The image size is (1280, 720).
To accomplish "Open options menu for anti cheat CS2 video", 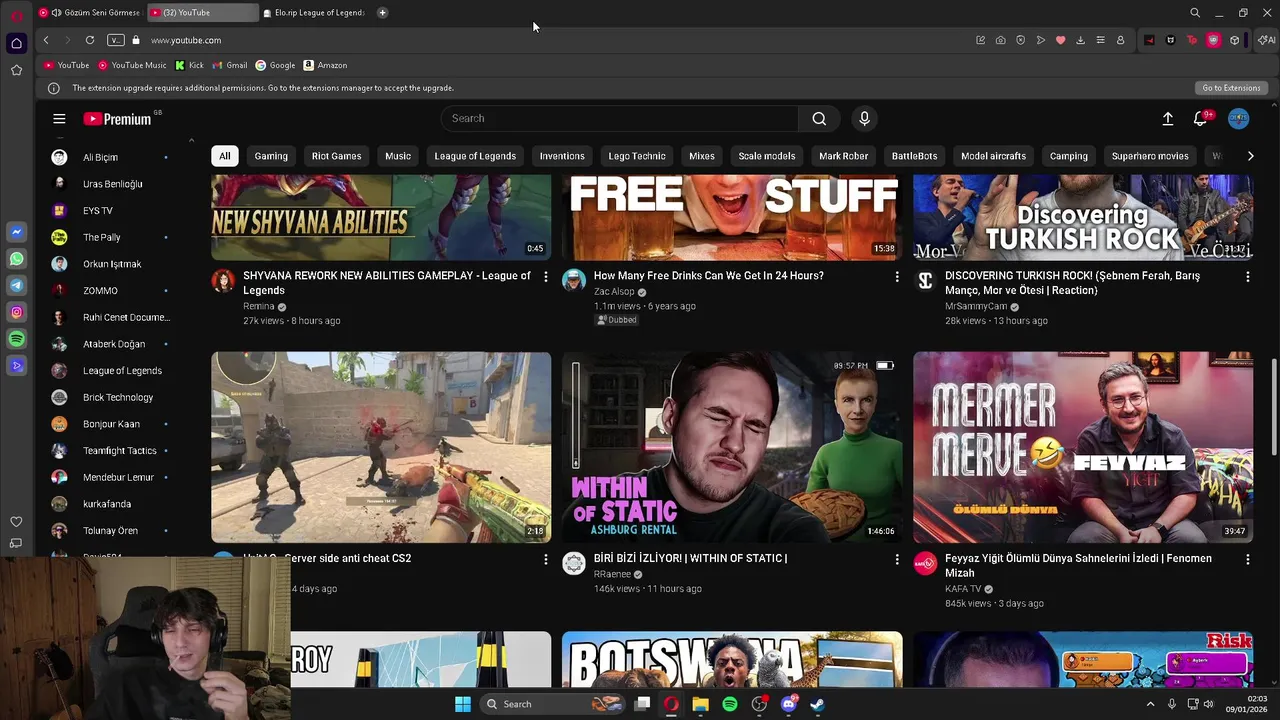I will [x=545, y=559].
